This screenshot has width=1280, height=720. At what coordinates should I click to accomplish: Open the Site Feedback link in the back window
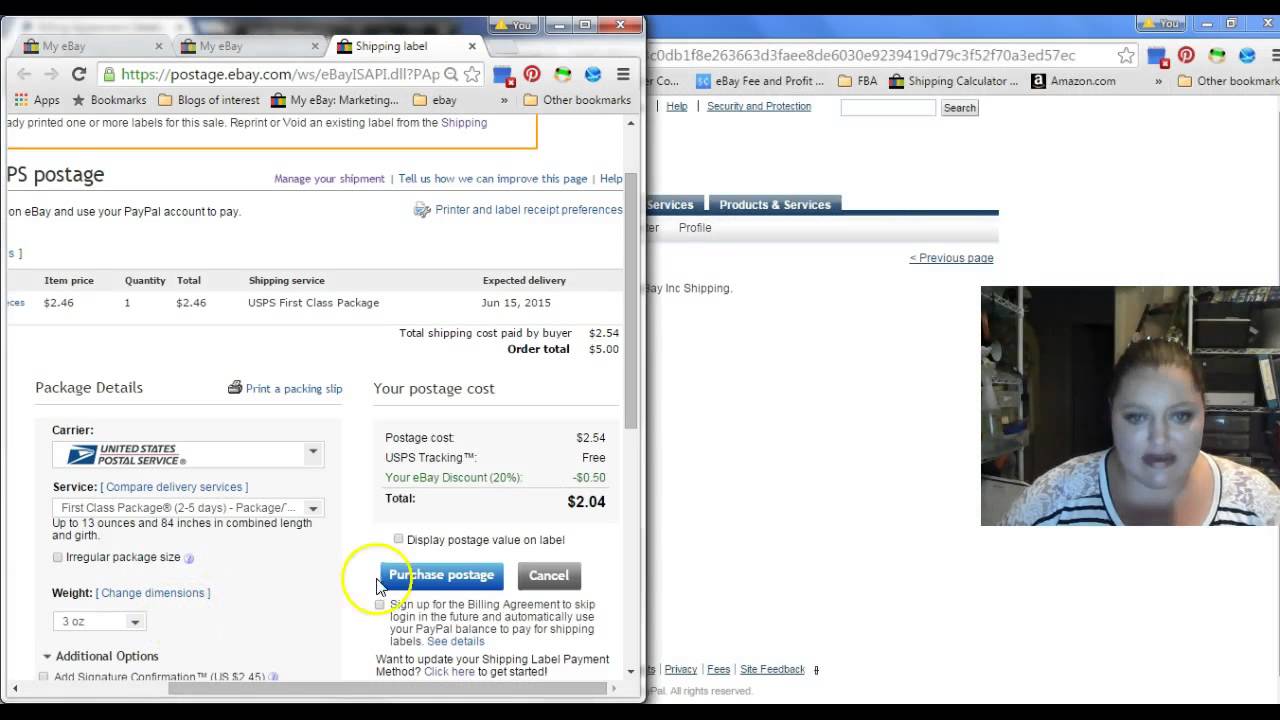click(x=772, y=670)
